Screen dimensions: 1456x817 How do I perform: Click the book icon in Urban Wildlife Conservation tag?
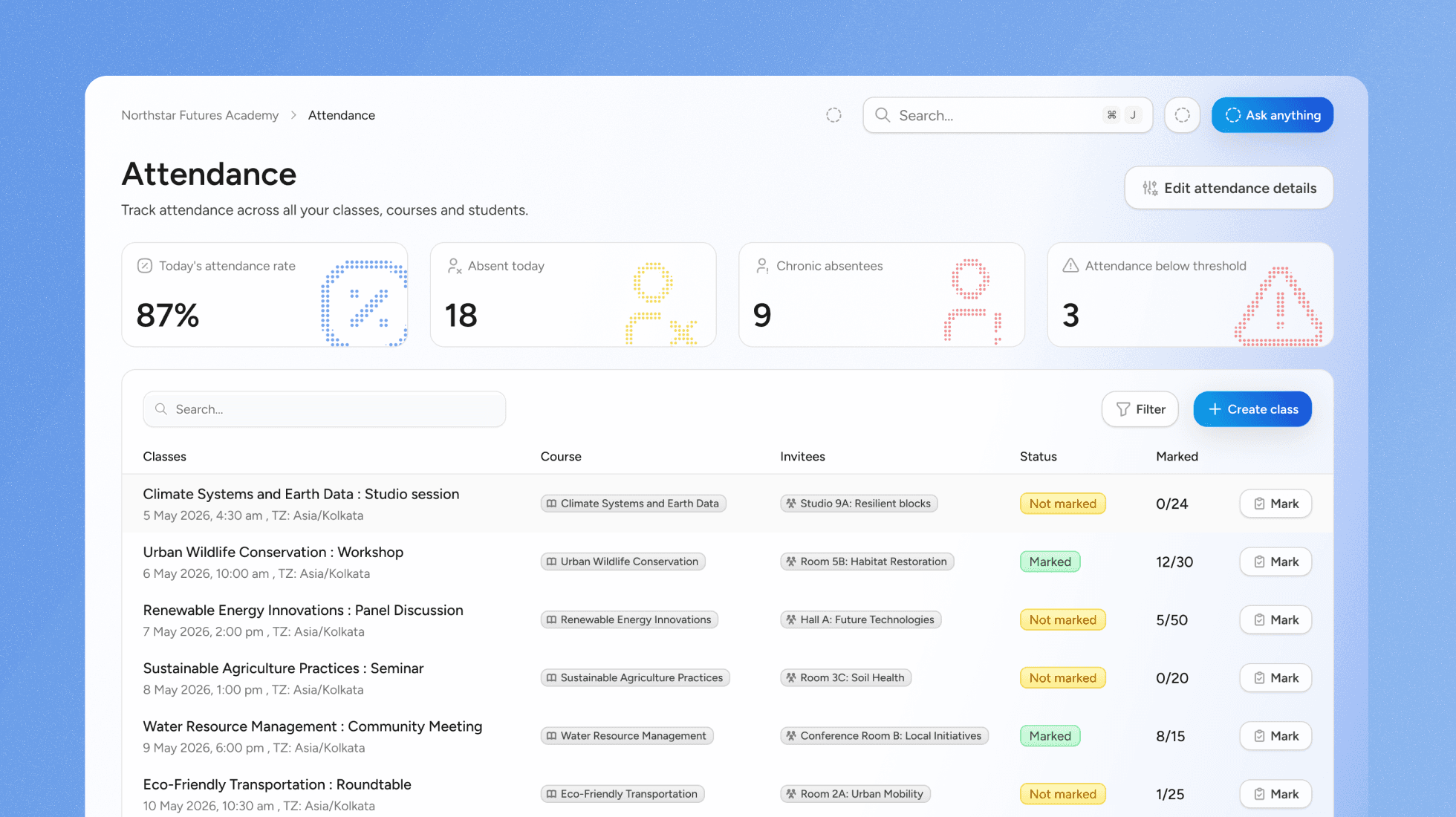pos(551,562)
